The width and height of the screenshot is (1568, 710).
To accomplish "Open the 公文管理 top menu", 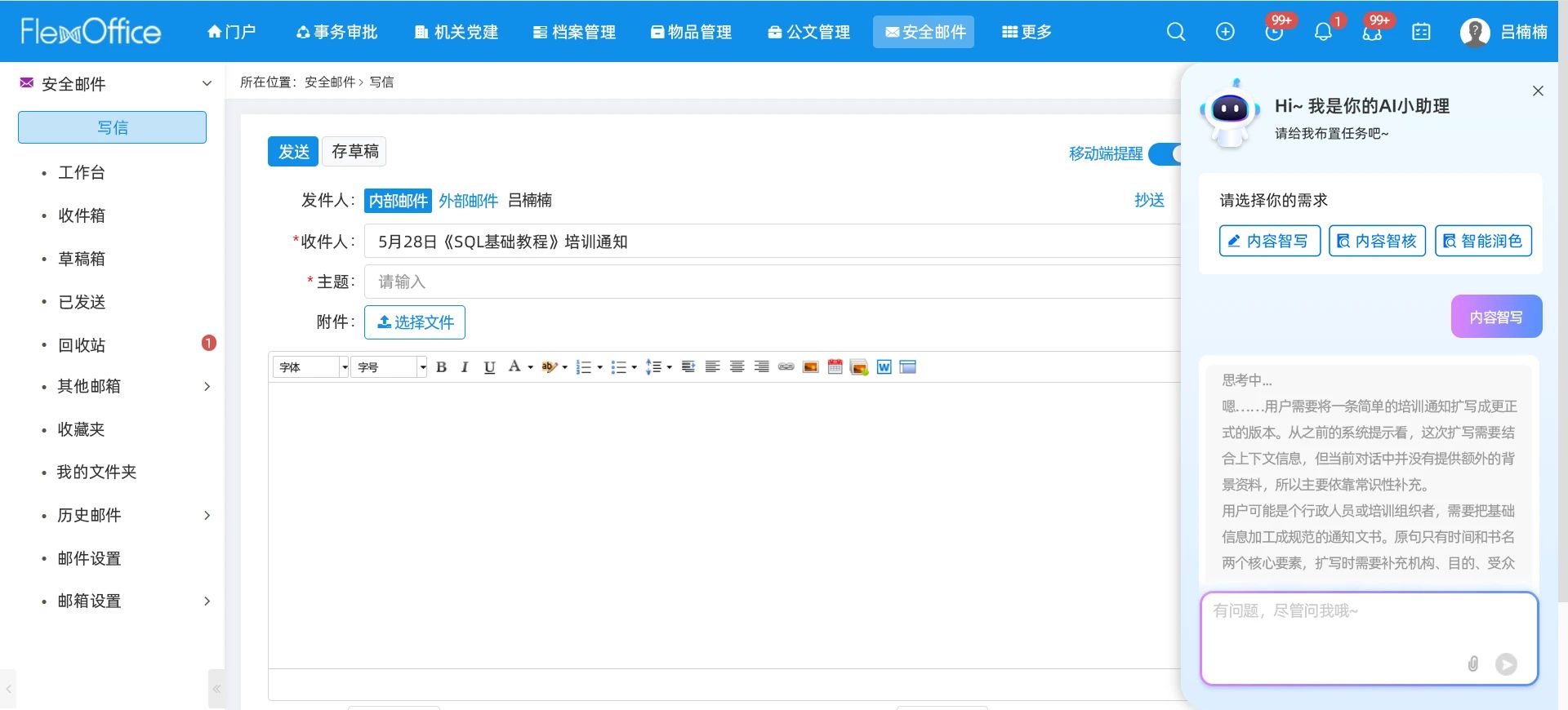I will pyautogui.click(x=808, y=32).
